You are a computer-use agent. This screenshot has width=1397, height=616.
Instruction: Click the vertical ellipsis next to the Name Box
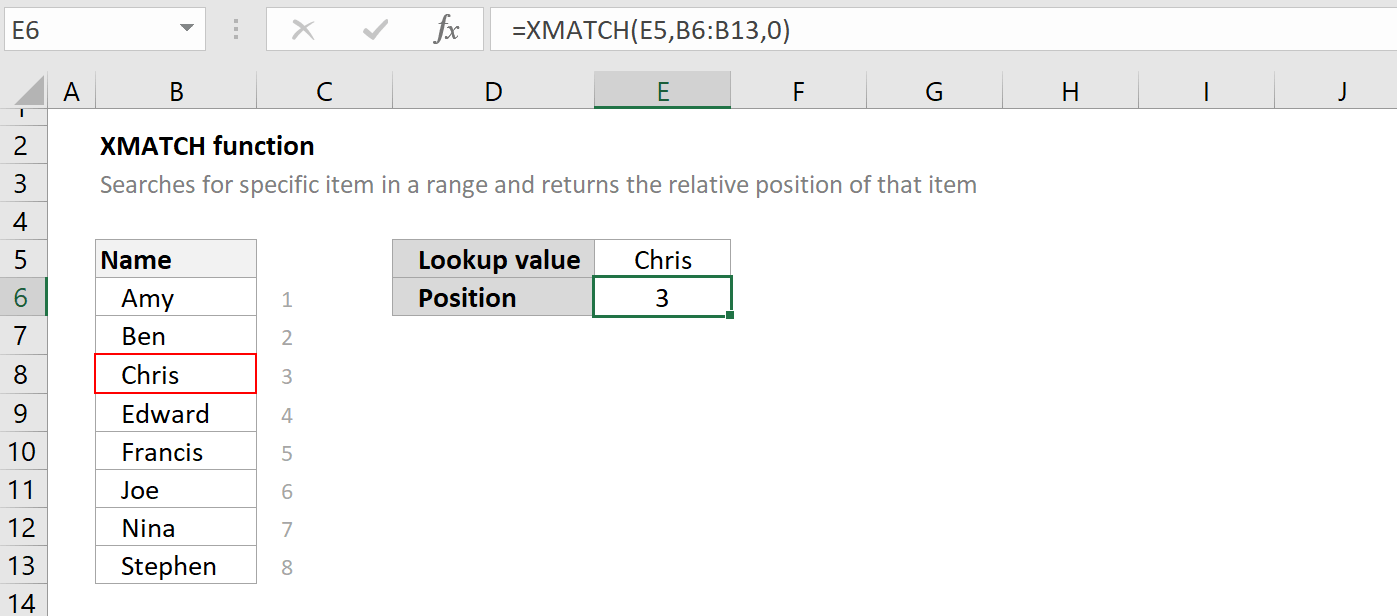tap(236, 28)
